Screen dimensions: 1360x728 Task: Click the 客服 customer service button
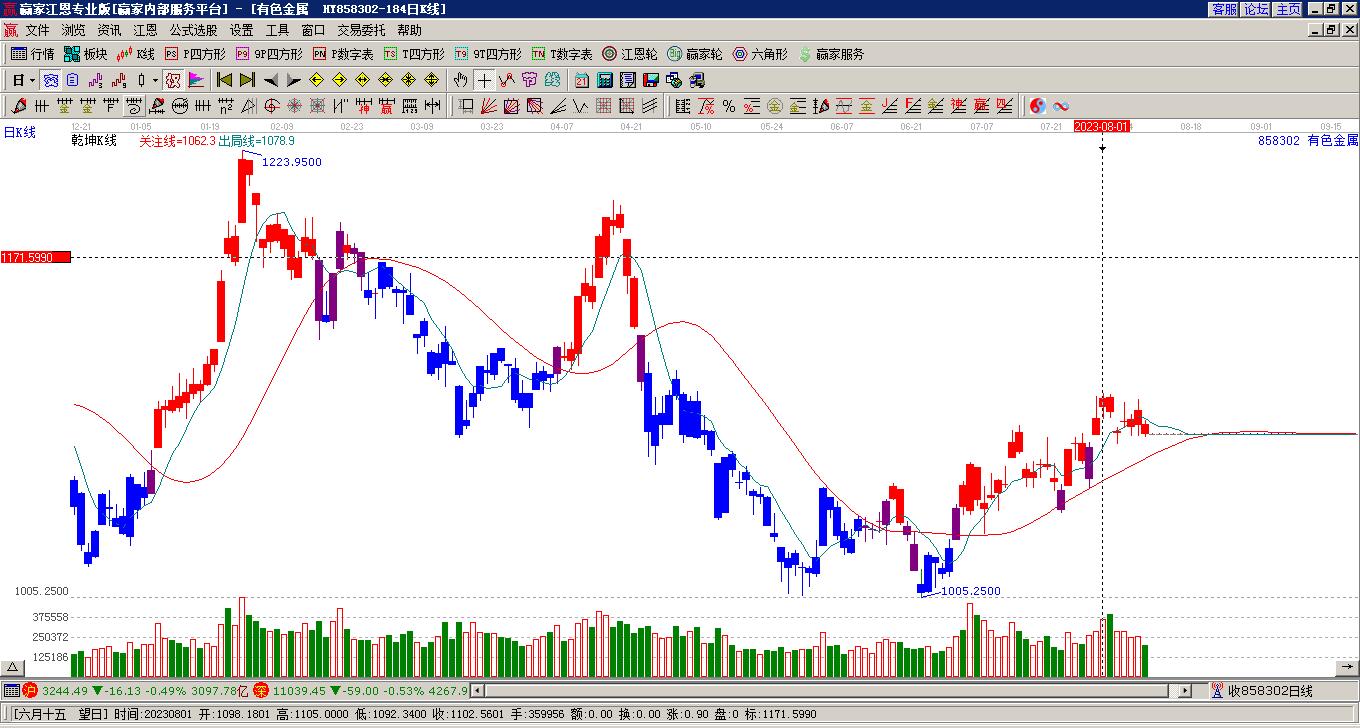click(1224, 9)
